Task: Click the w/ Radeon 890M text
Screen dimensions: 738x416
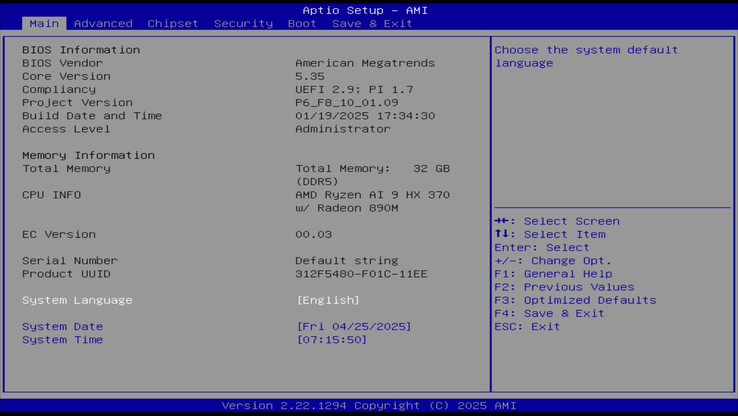Action: tap(347, 208)
